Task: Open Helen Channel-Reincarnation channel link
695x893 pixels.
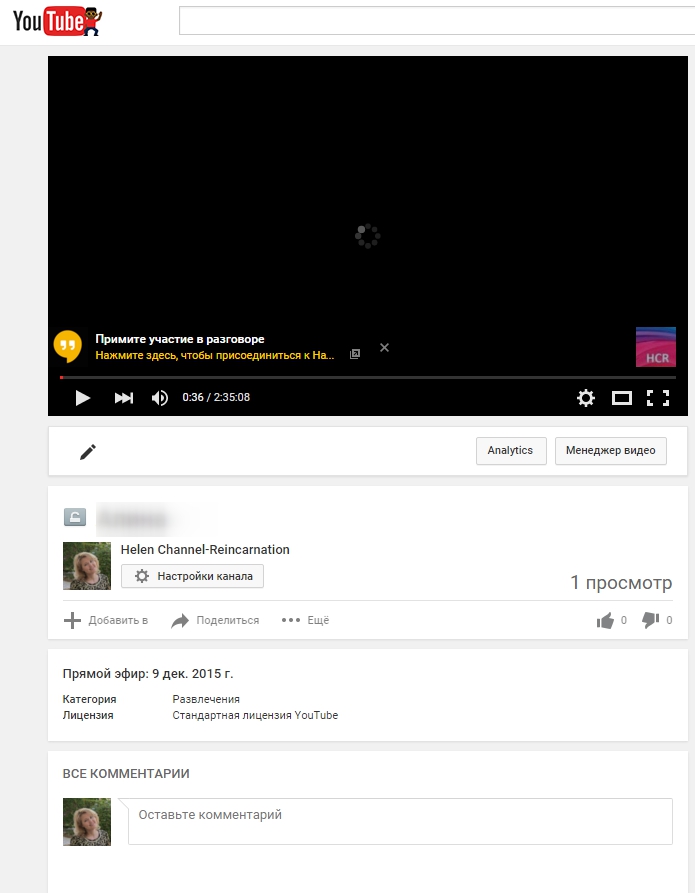Action: click(x=205, y=550)
